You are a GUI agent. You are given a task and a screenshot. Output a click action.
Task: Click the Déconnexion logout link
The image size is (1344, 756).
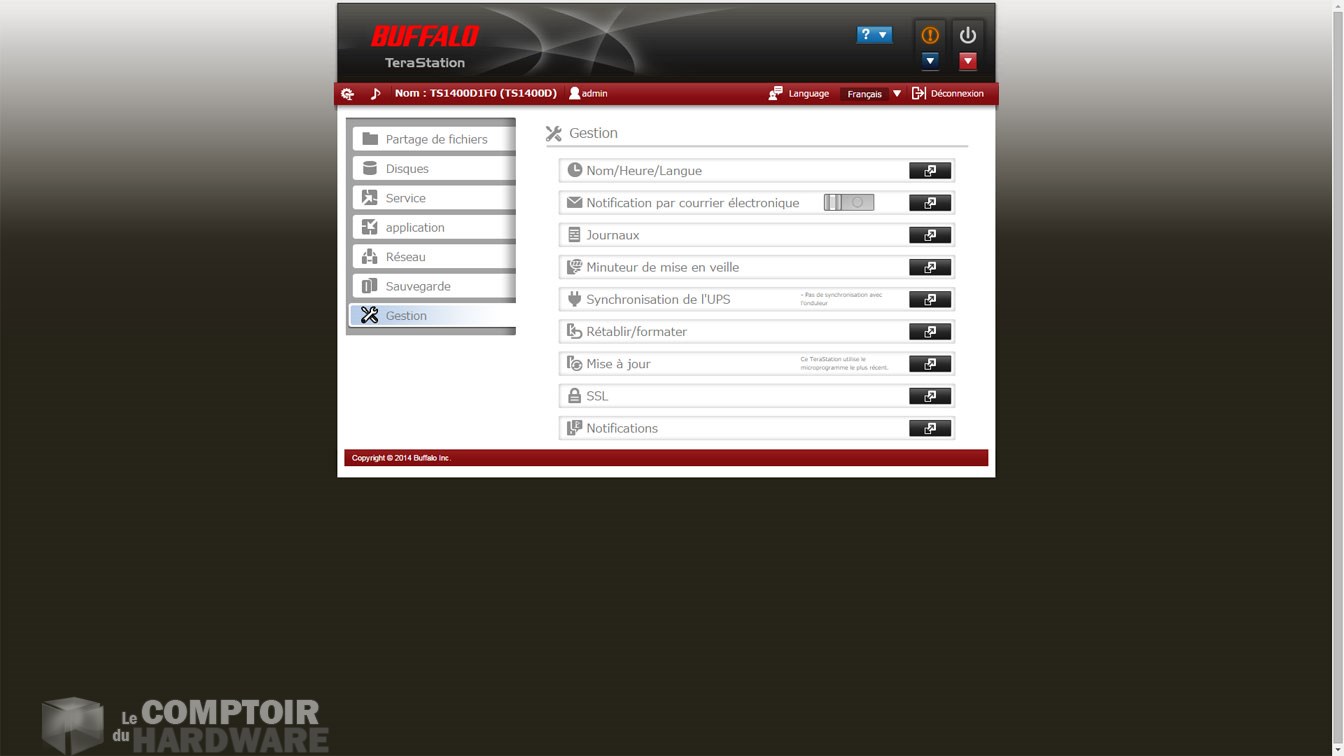point(947,94)
